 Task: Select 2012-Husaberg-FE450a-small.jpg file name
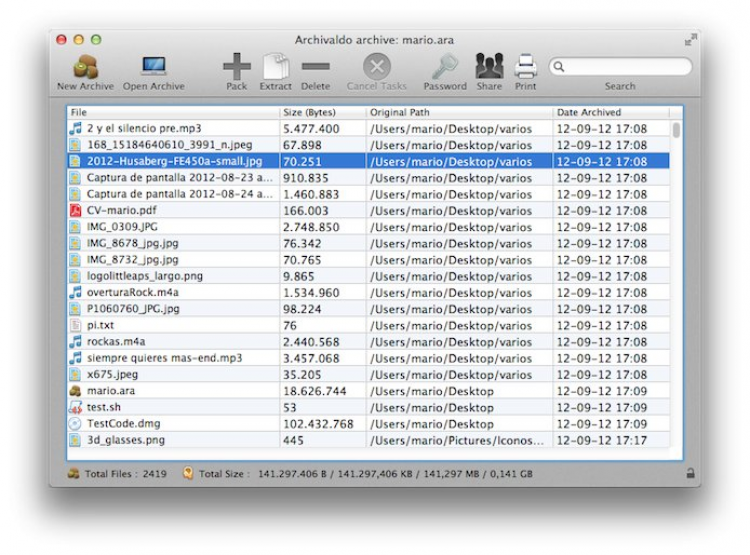point(175,161)
